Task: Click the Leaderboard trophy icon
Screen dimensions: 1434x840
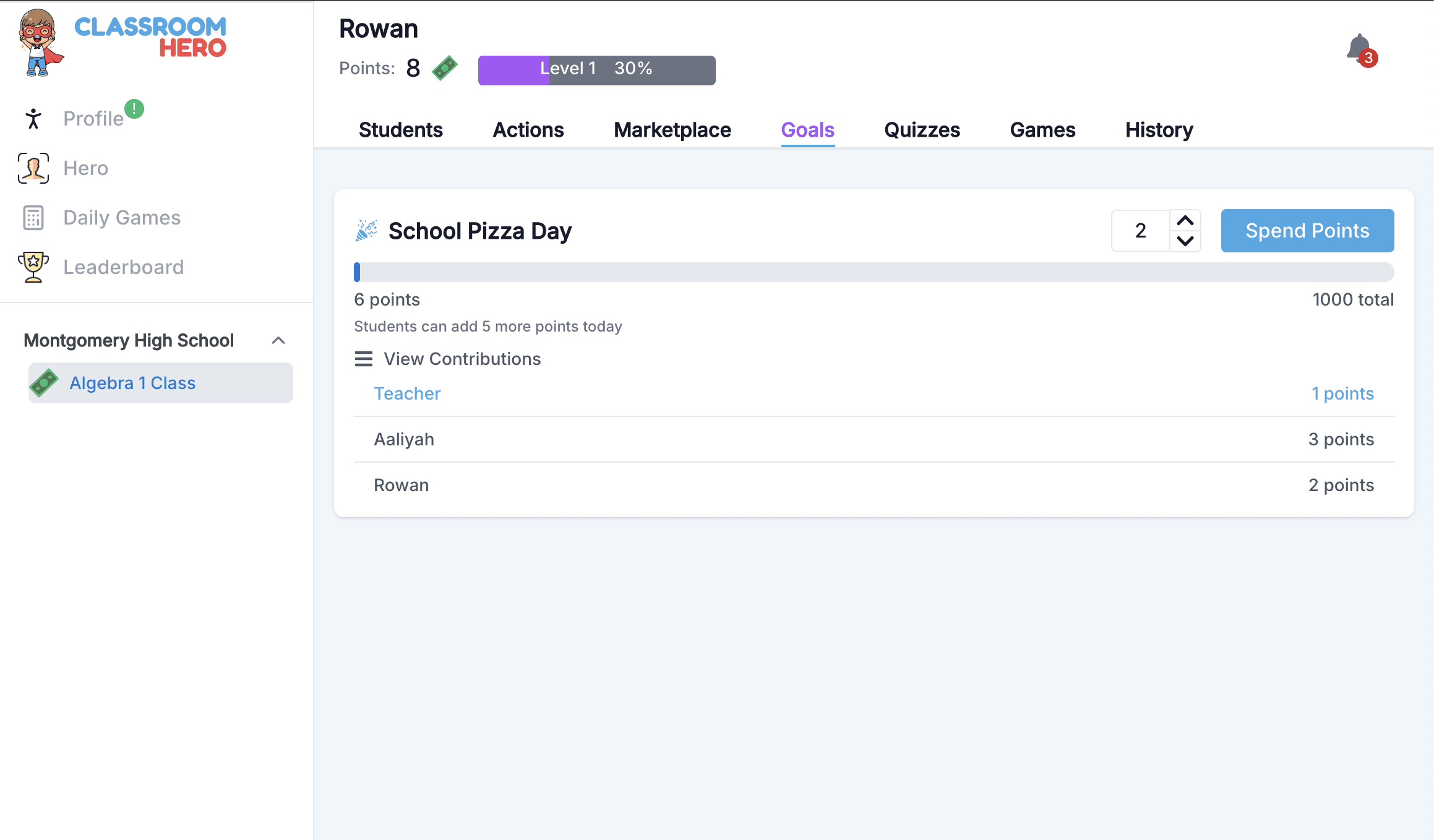Action: tap(33, 267)
